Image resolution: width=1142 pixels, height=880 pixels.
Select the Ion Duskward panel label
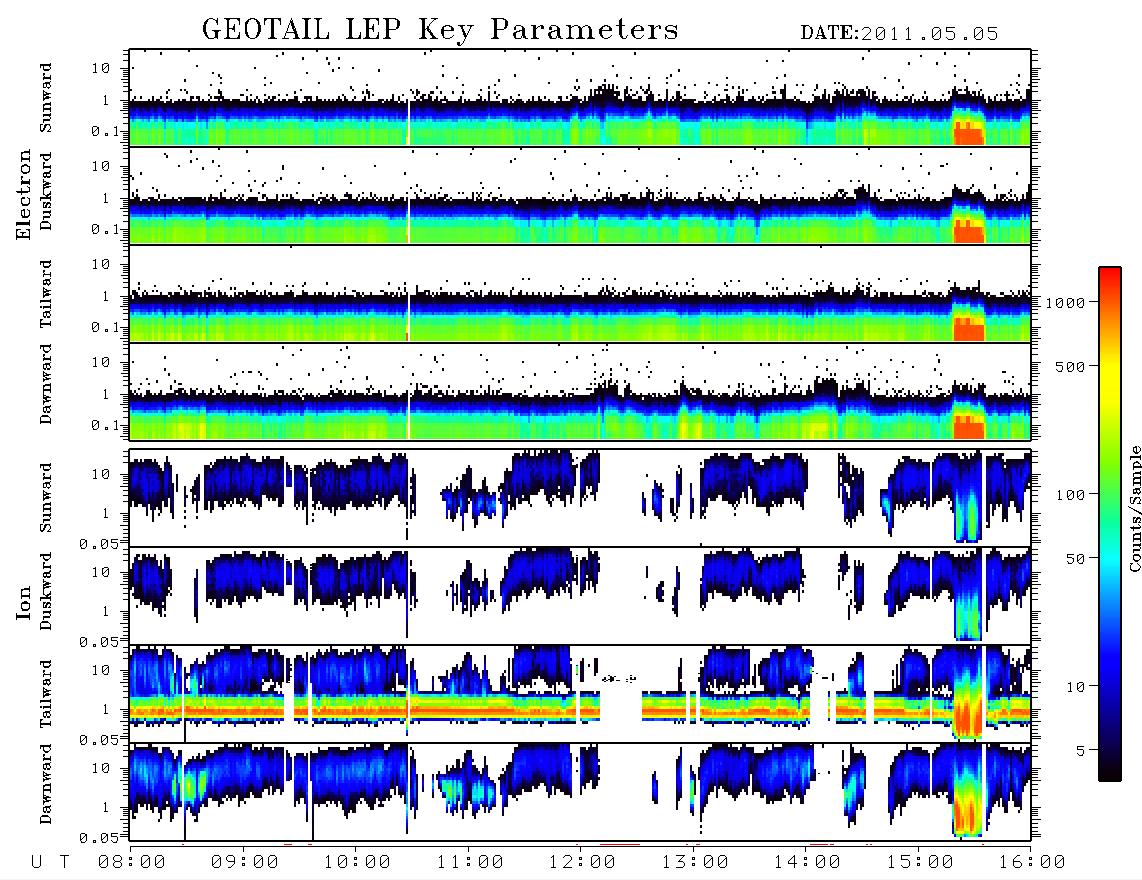point(46,592)
